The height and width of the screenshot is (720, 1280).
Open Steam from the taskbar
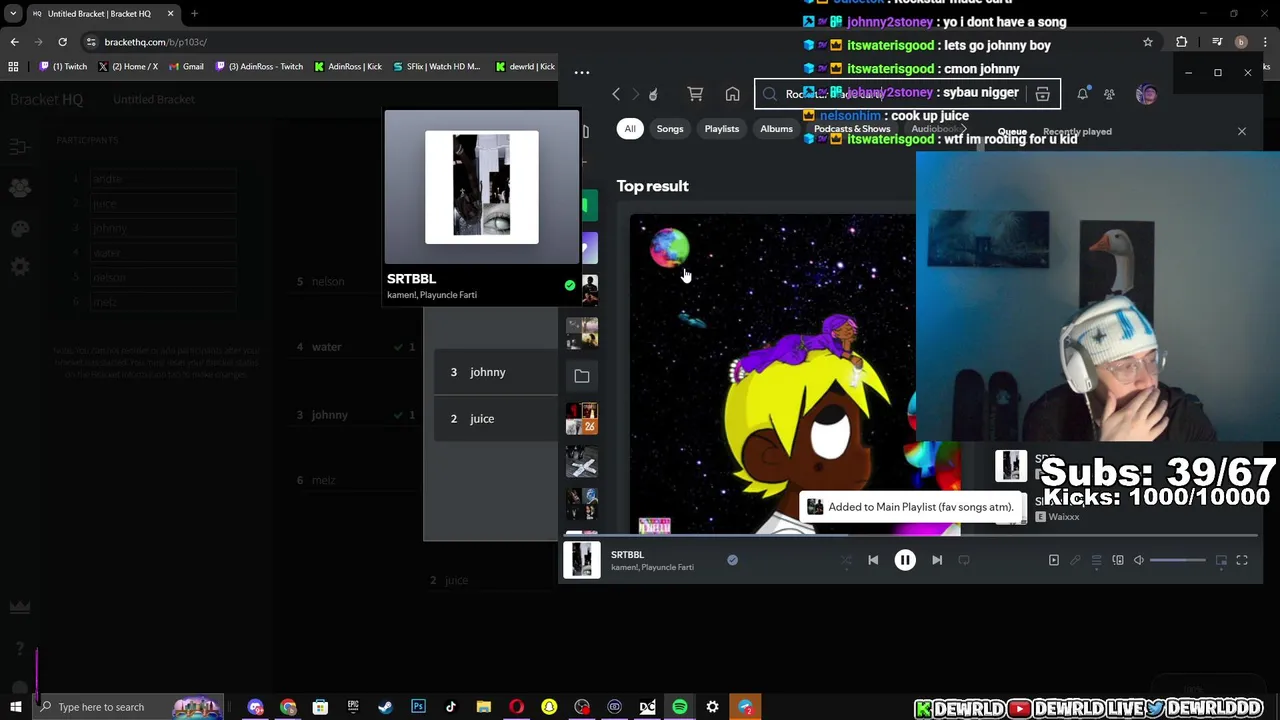[385, 707]
